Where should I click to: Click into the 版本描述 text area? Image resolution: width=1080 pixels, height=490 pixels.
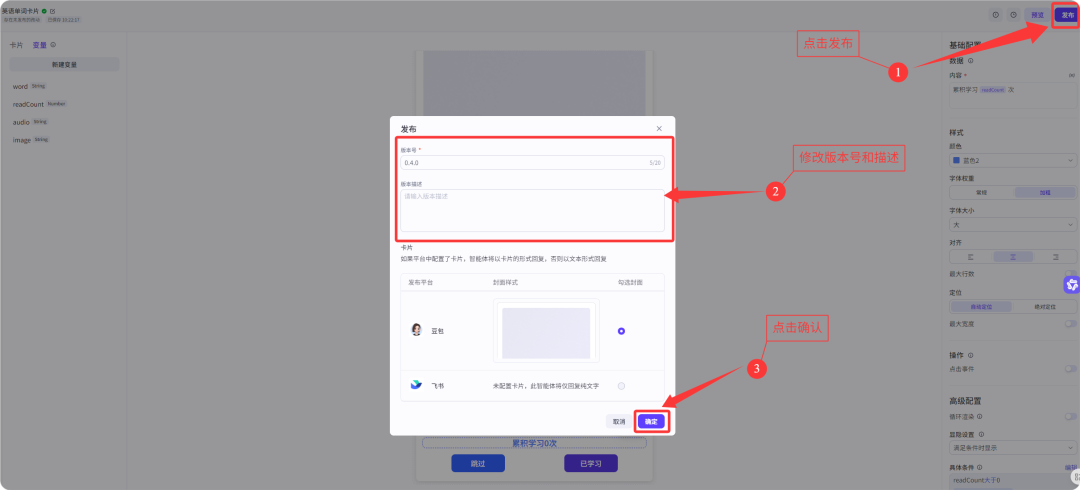tap(532, 210)
